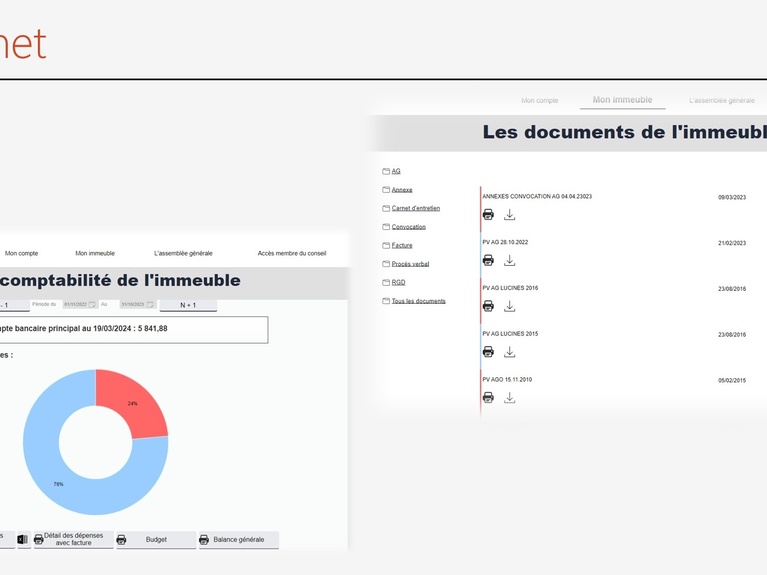
Task: Print the PV AG LUCINES 2015 document
Action: (x=488, y=351)
